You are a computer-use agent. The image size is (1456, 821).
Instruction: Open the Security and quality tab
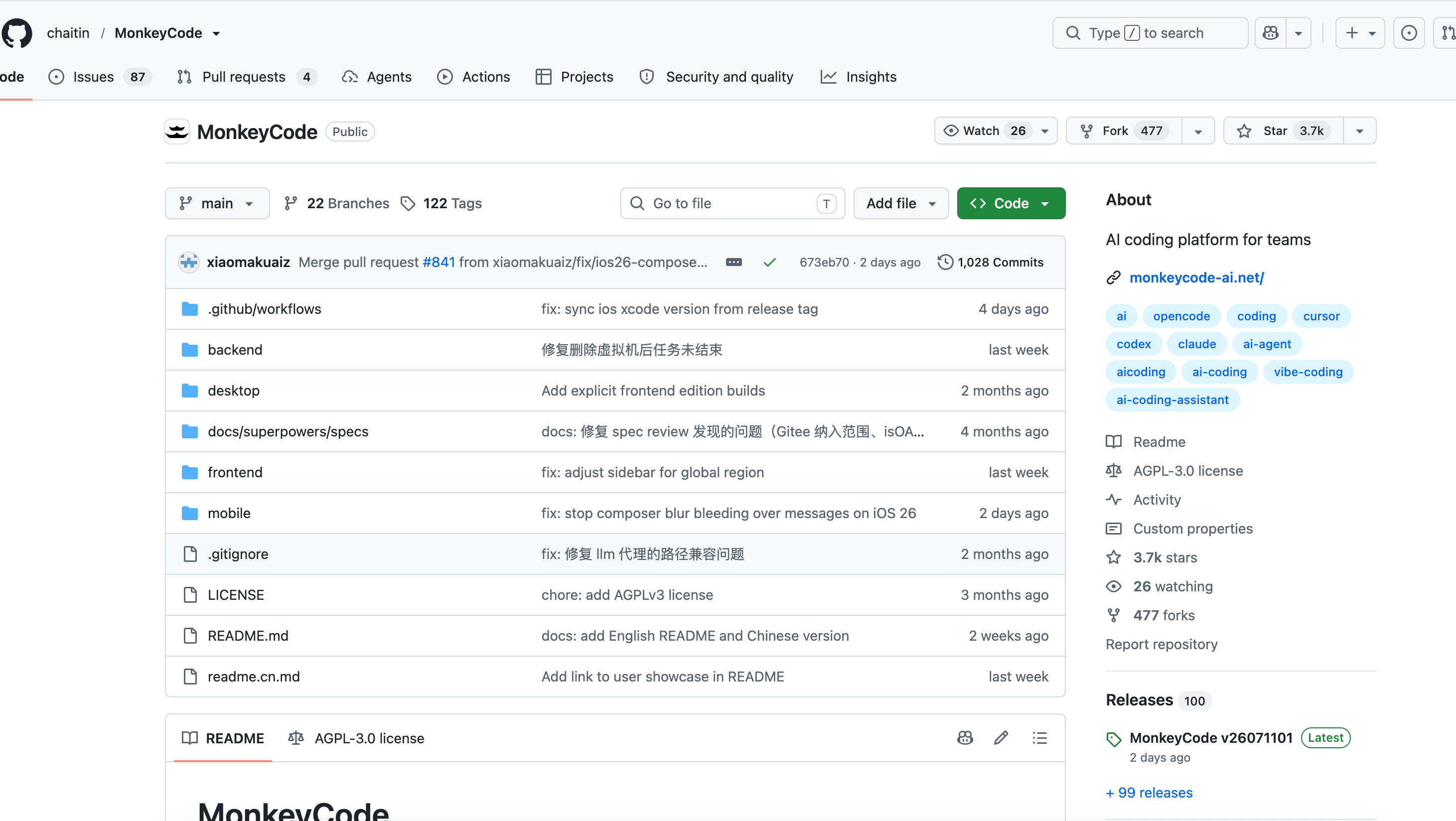click(x=717, y=77)
